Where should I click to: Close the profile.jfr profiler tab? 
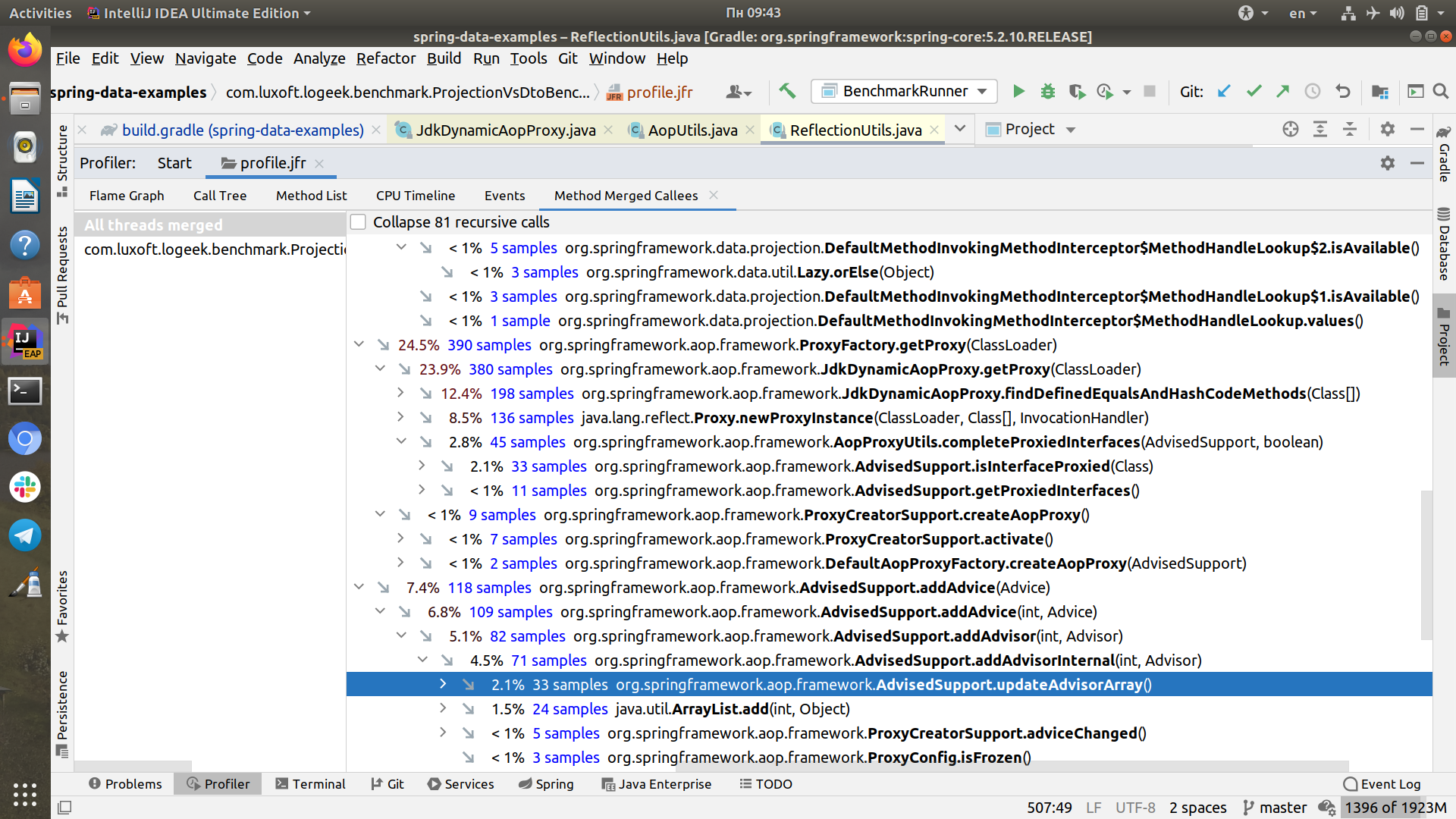(x=319, y=163)
